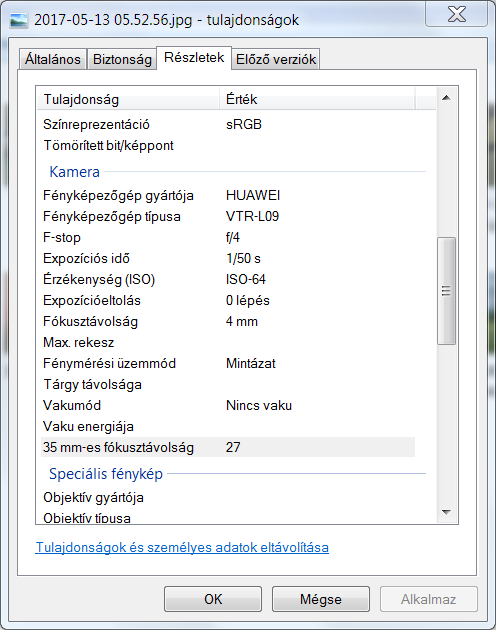Select the Vakumód row
The width and height of the screenshot is (496, 630).
(228, 405)
